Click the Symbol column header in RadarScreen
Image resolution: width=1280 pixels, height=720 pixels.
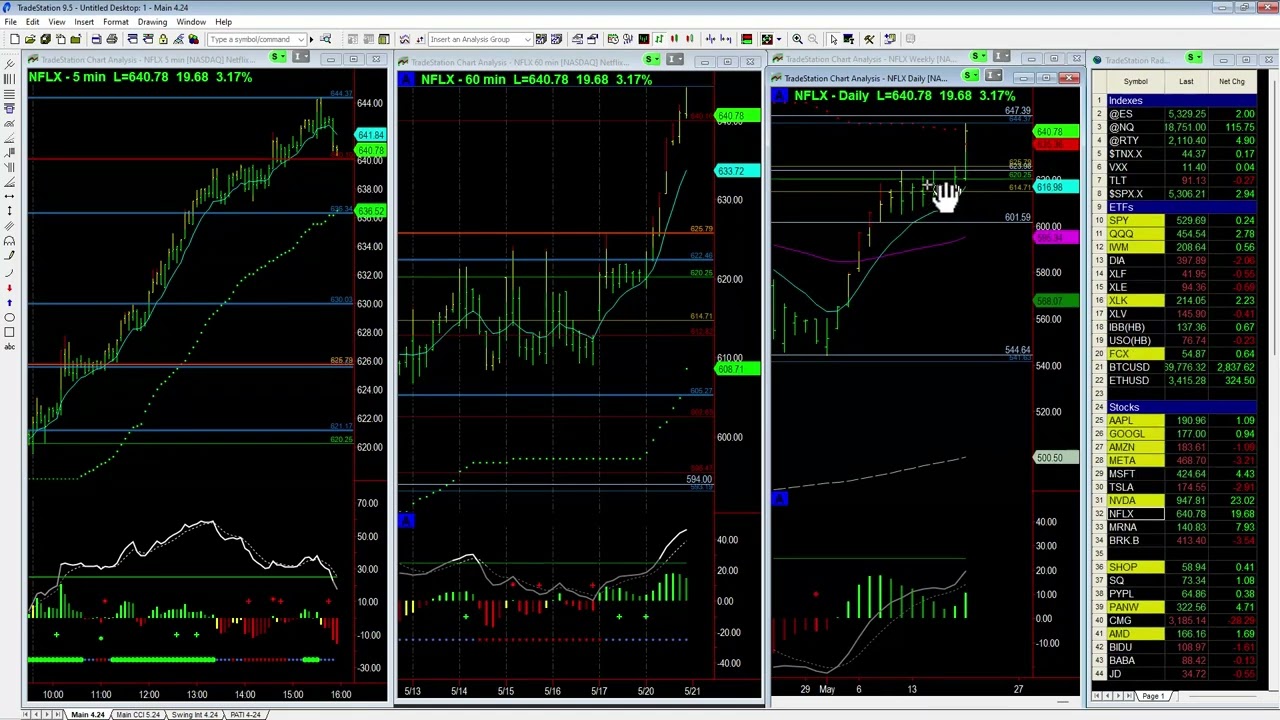point(1135,82)
